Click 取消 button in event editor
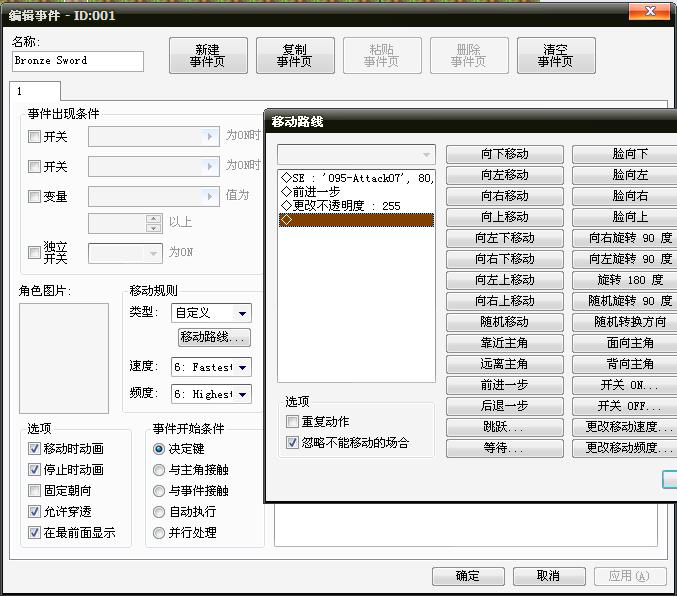This screenshot has height=596, width=677. [549, 576]
